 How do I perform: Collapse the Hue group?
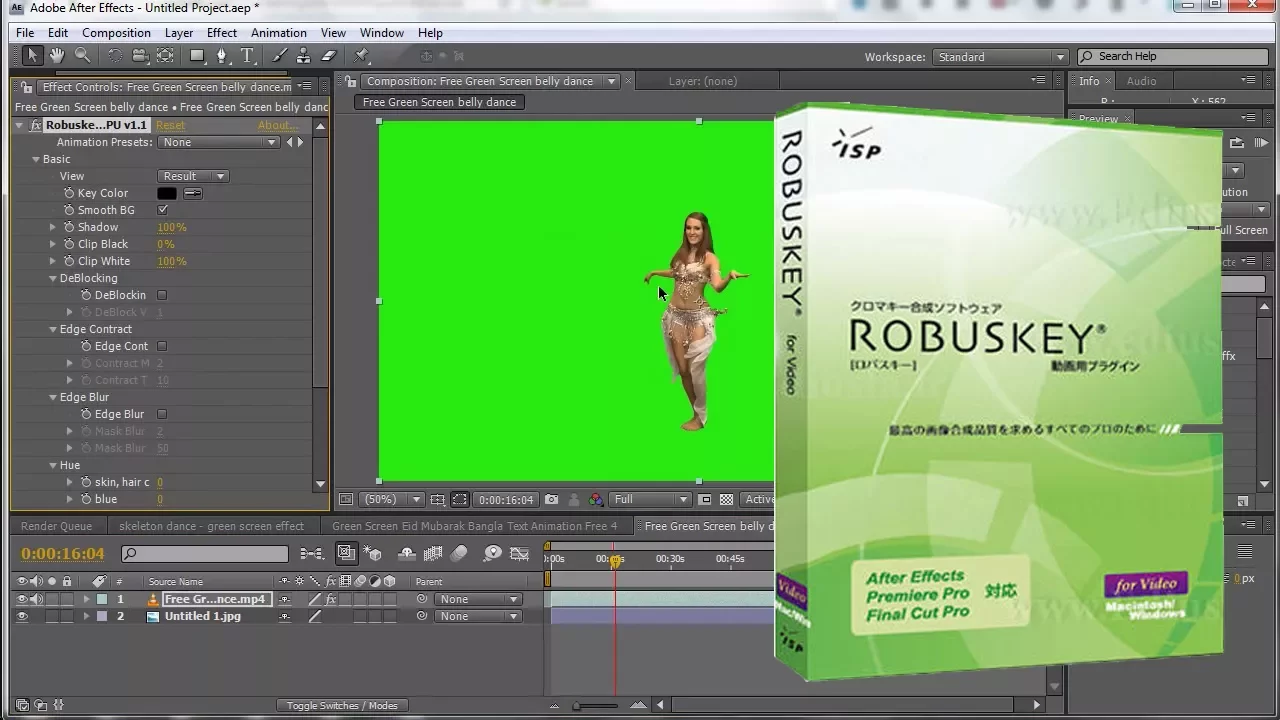pos(53,465)
